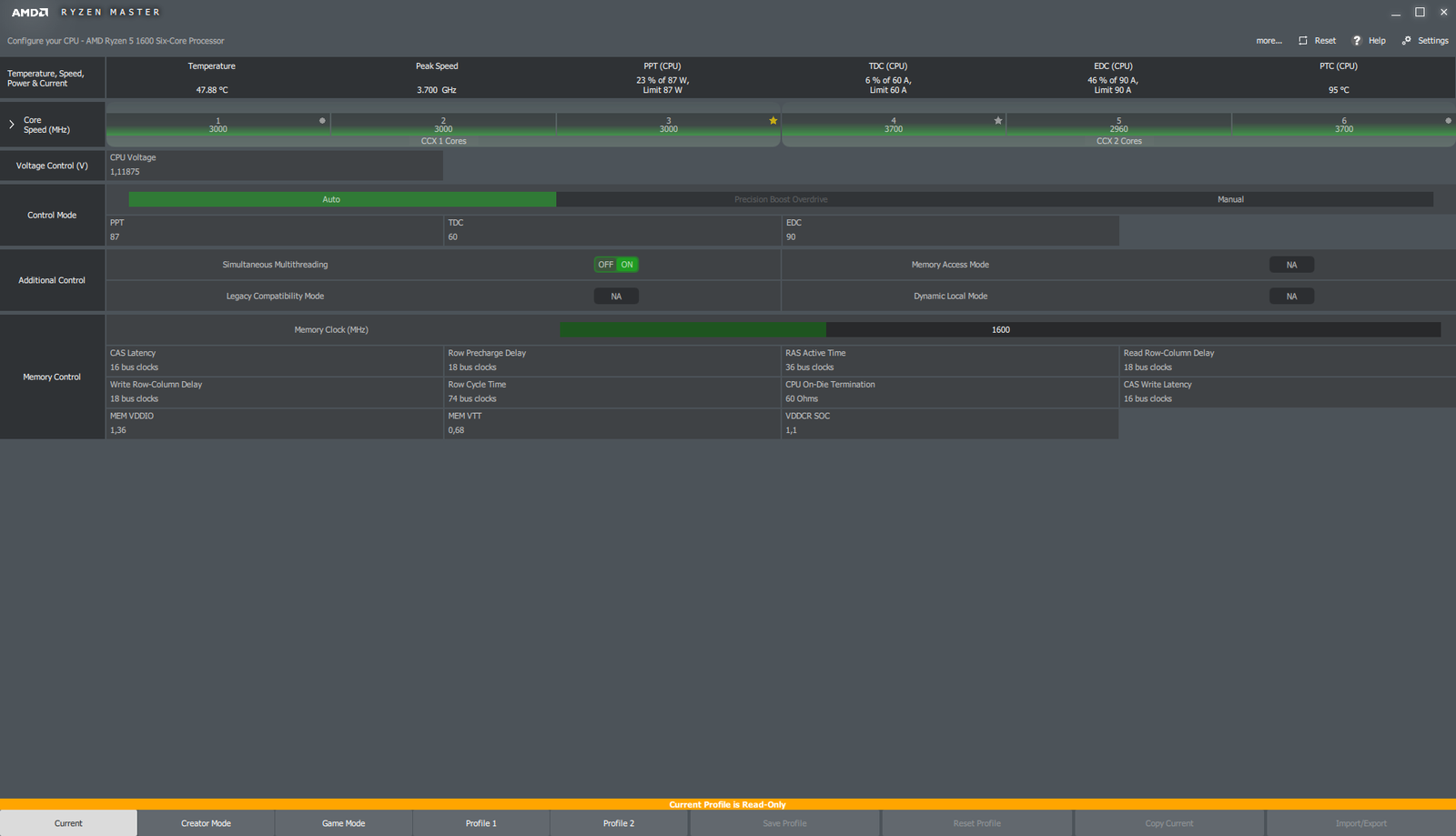Click Dynamic Local Mode NA toggle
The width and height of the screenshot is (1456, 836).
[x=1291, y=297]
